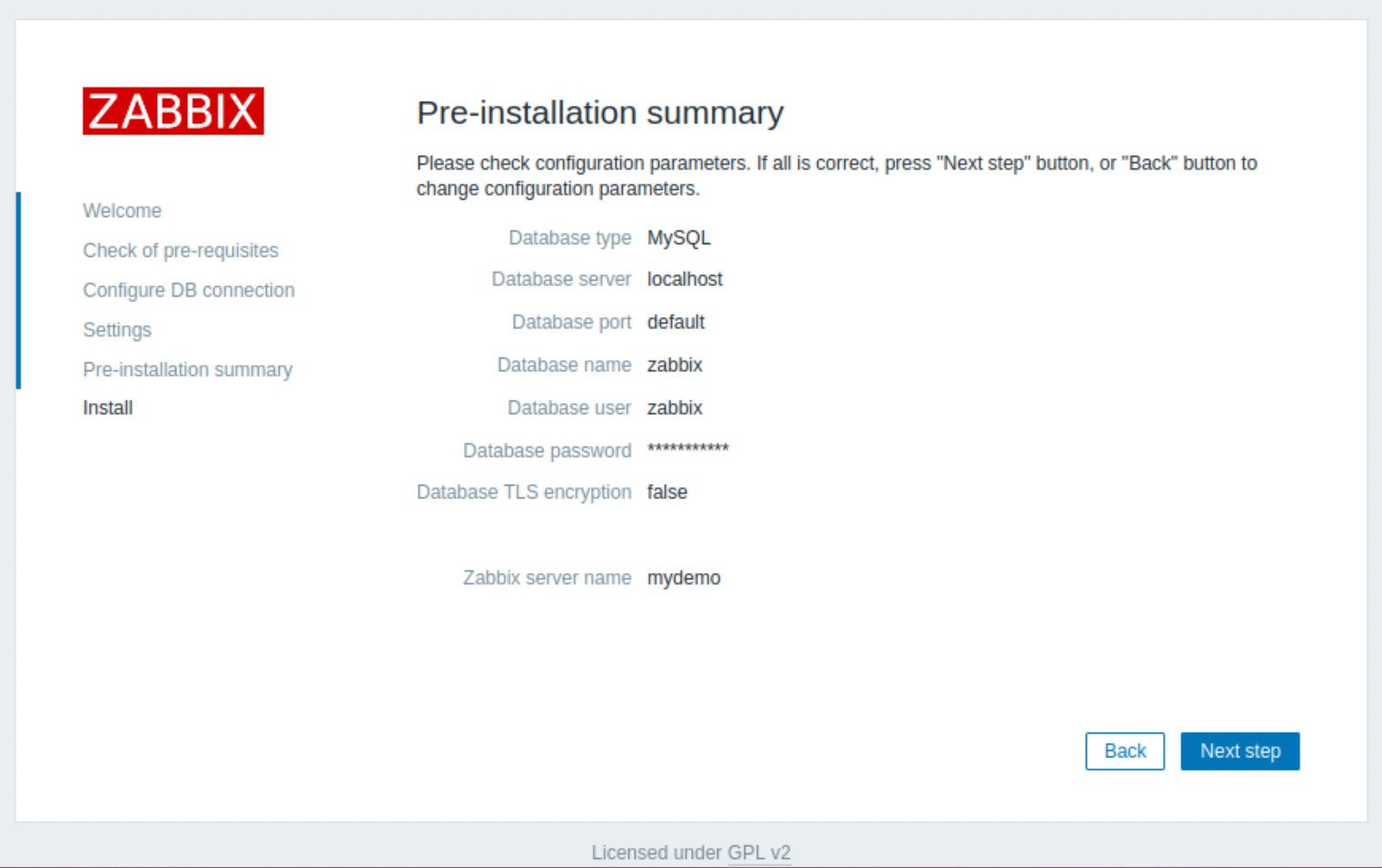Click the Database password label

click(x=547, y=450)
